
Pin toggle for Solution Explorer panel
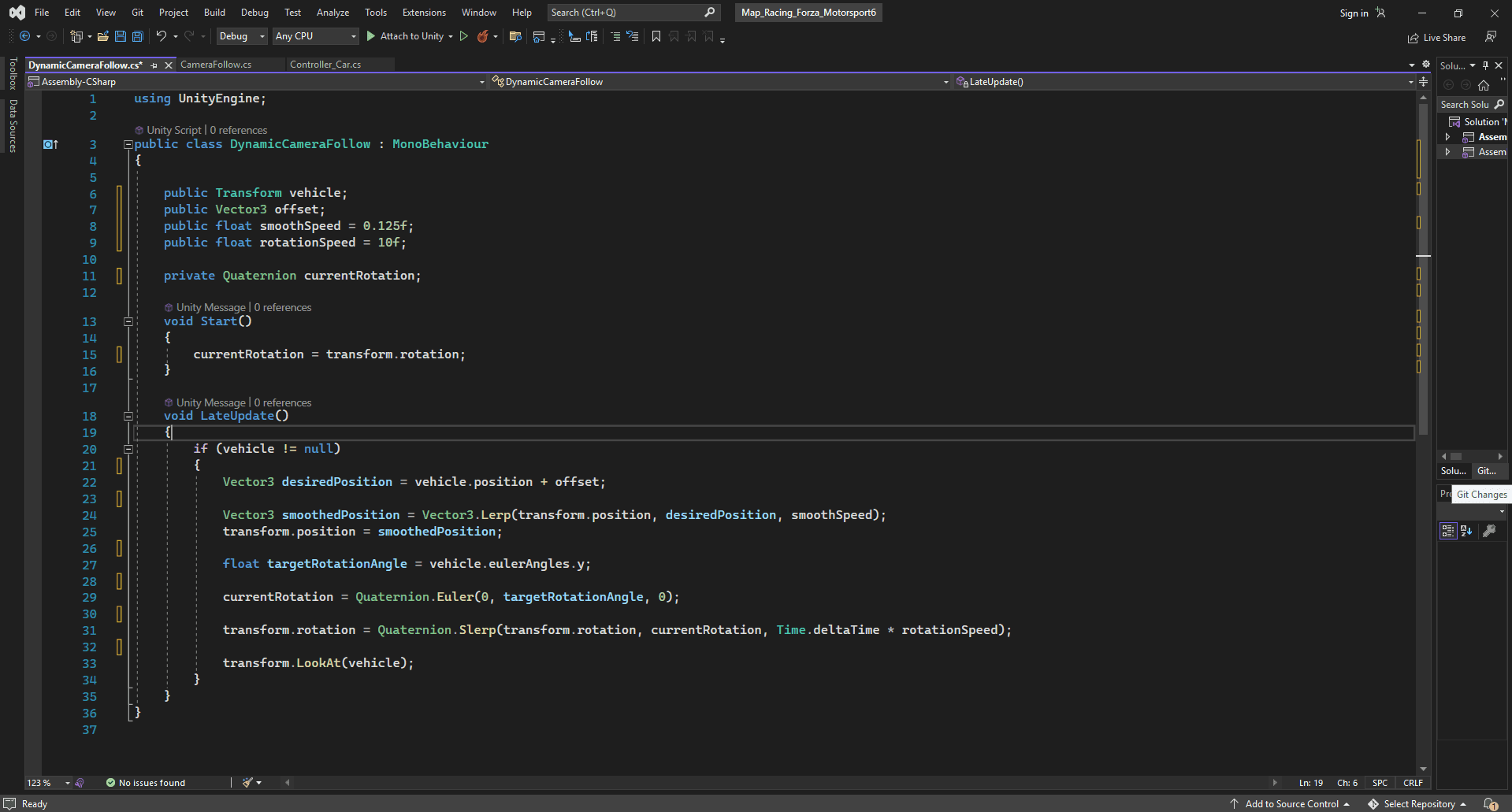[1485, 65]
